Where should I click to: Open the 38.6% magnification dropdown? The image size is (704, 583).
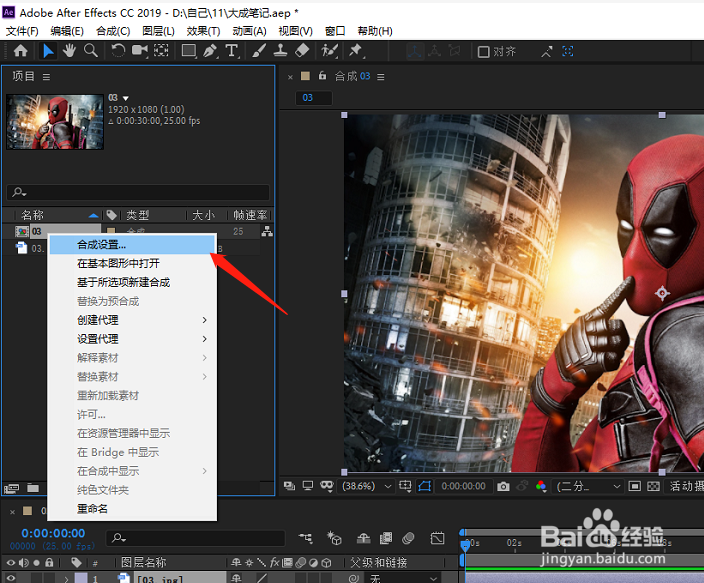pos(367,486)
